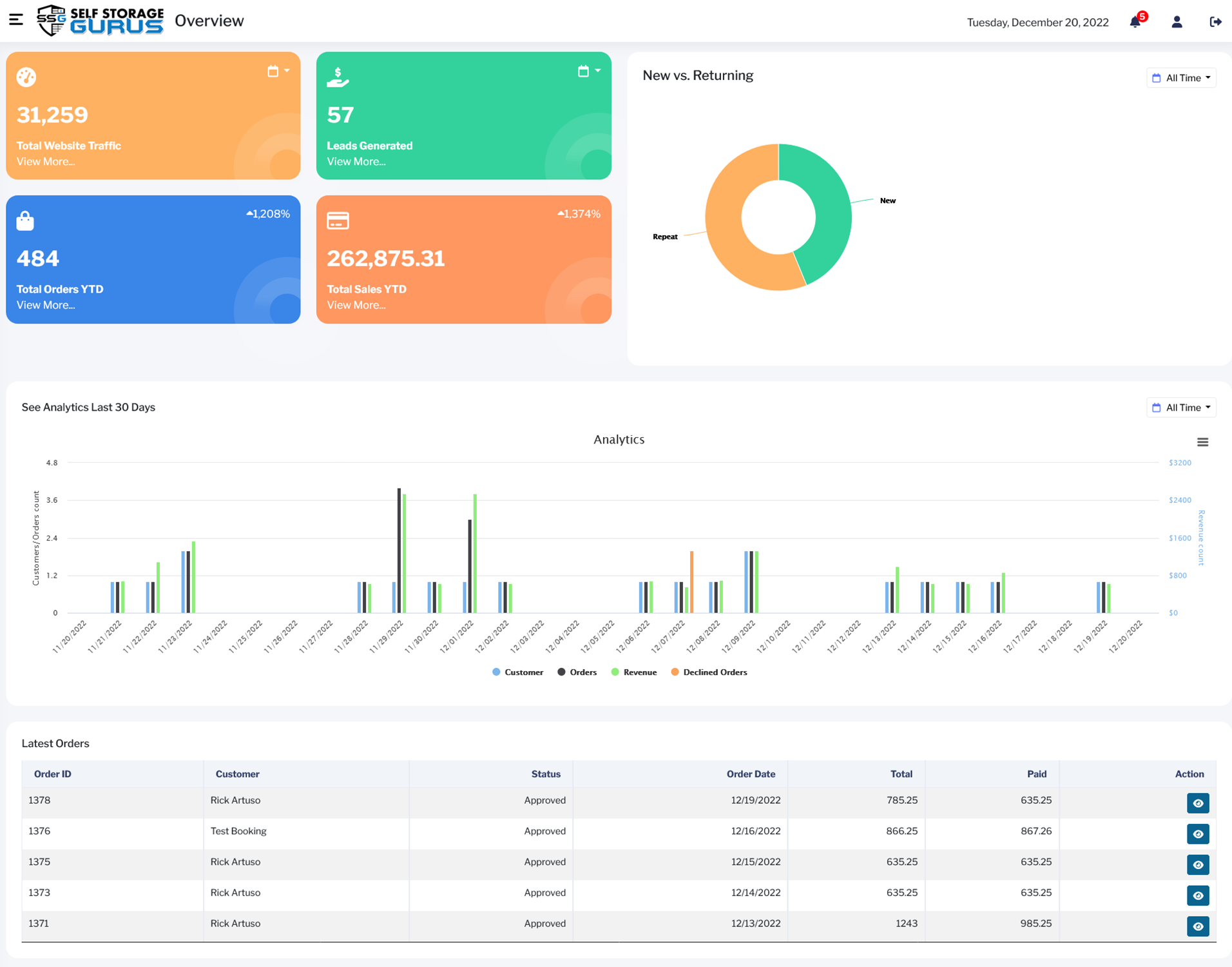This screenshot has height=967, width=1232.
Task: Click the logout icon in the header
Action: click(x=1215, y=22)
